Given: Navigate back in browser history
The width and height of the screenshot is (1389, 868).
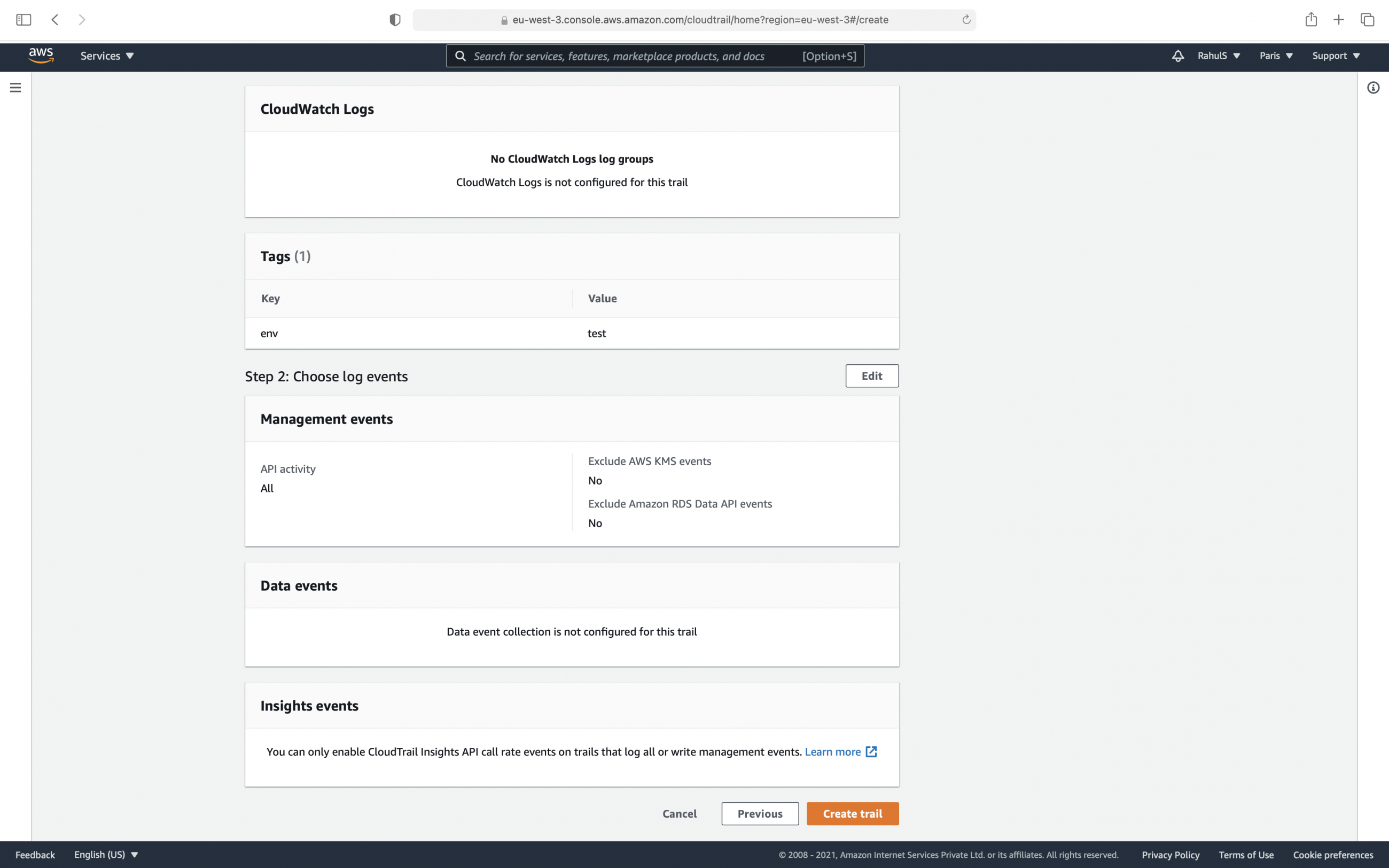Looking at the screenshot, I should point(55,19).
